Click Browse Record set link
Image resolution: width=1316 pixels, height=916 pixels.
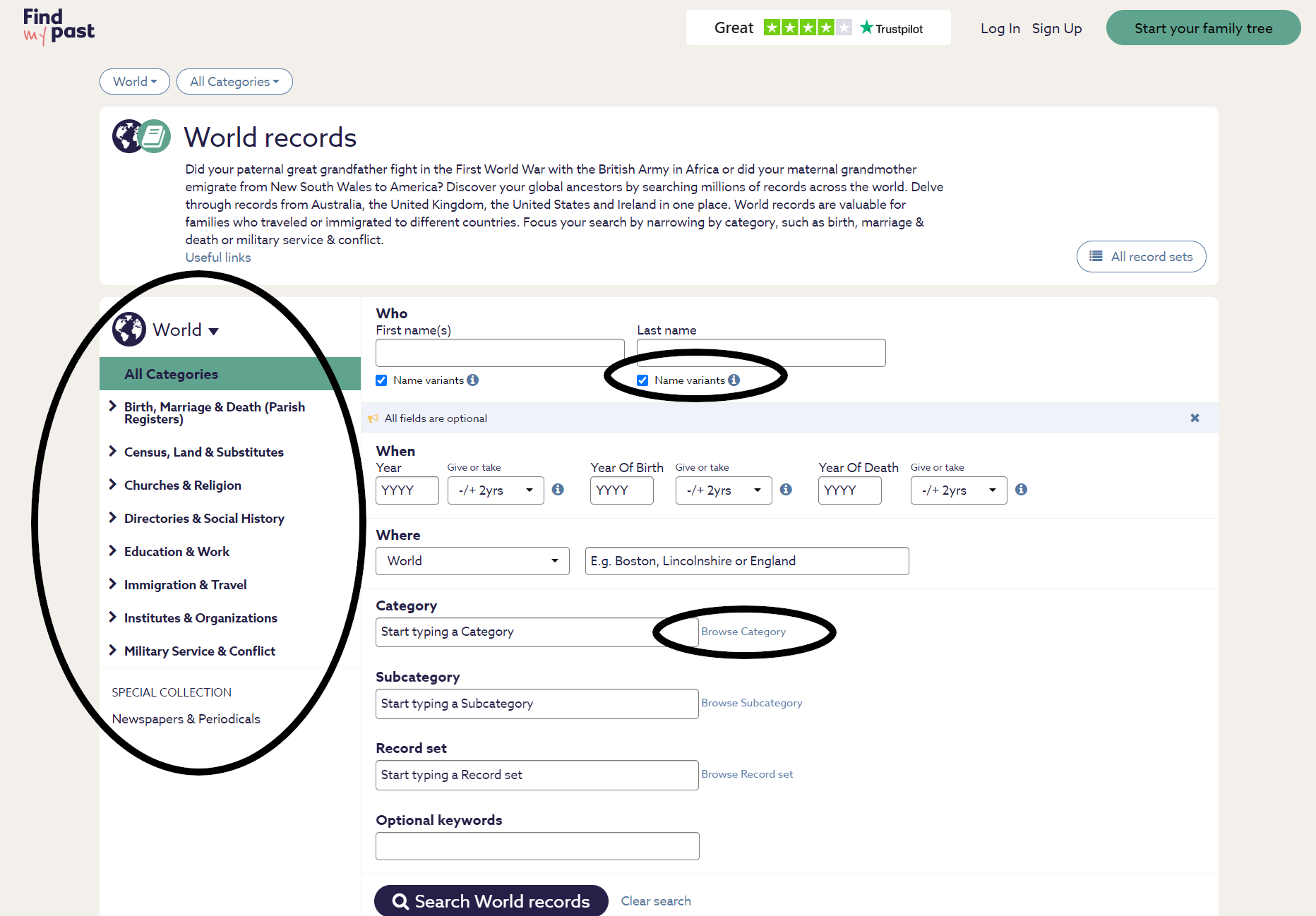pos(747,775)
